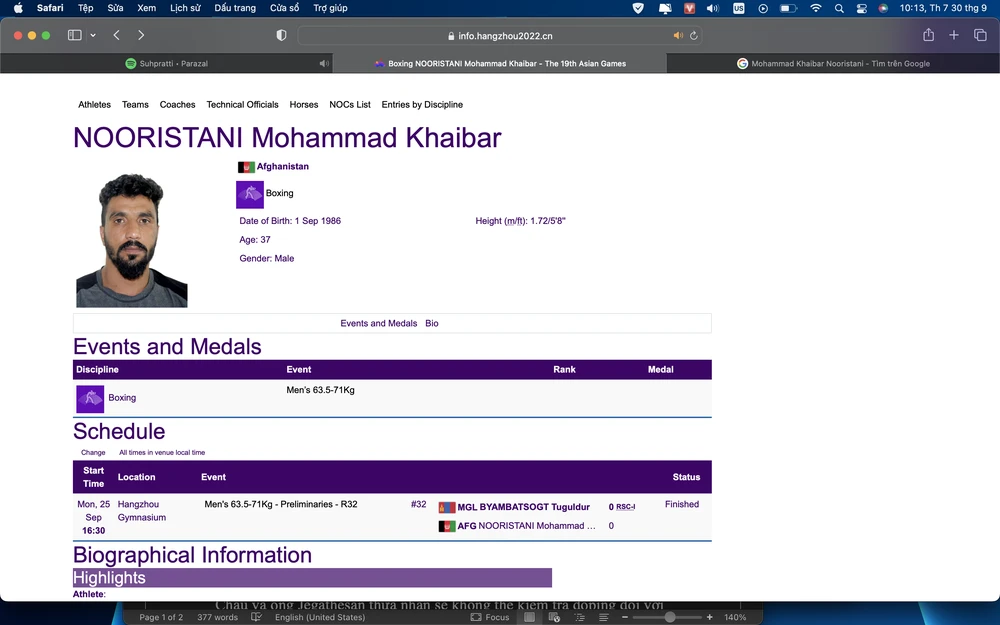This screenshot has height=625, width=1000.
Task: Toggle Focus mode in Word status bar
Action: tap(490, 618)
